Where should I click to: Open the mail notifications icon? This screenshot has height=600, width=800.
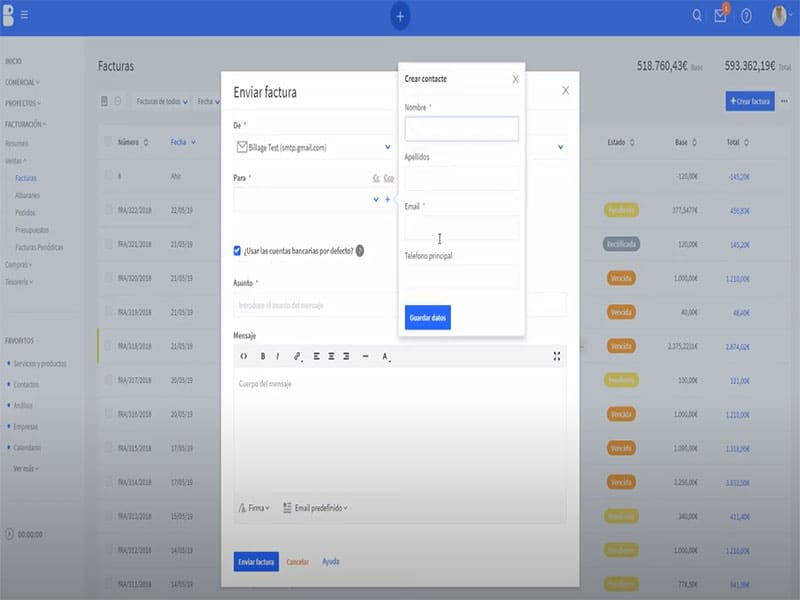click(x=720, y=16)
